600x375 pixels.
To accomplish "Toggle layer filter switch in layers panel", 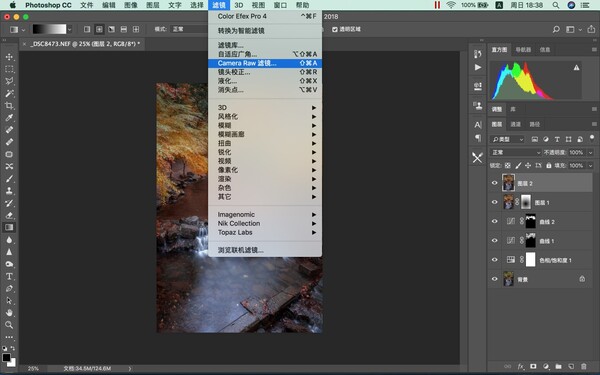I will [x=592, y=138].
